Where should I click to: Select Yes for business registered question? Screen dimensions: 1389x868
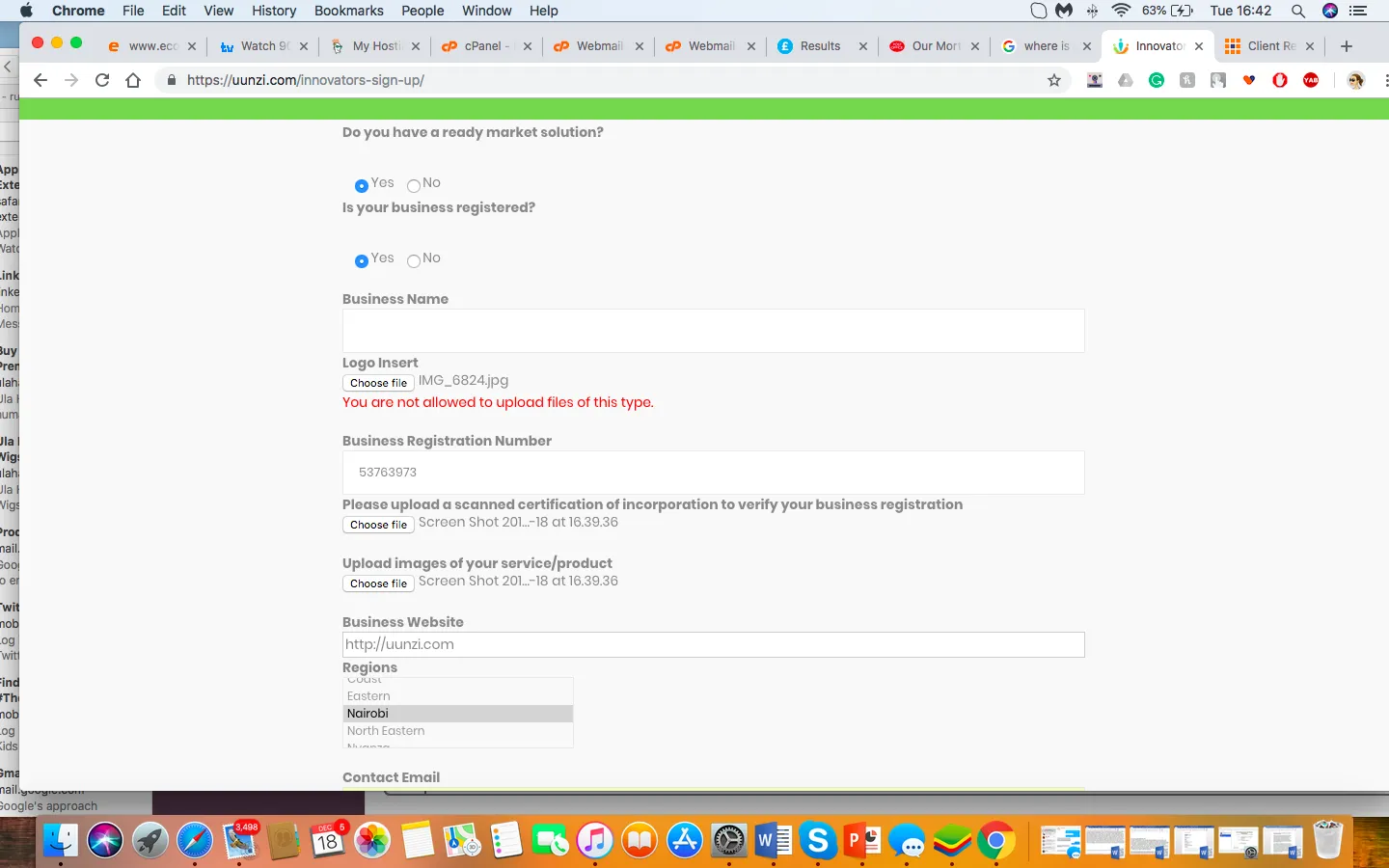362,260
